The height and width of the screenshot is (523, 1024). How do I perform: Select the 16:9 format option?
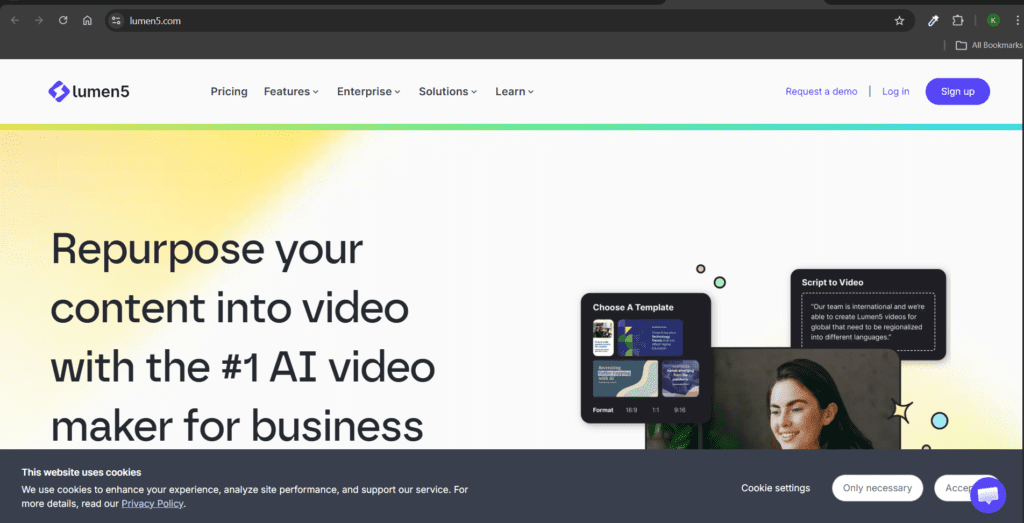[x=631, y=410]
